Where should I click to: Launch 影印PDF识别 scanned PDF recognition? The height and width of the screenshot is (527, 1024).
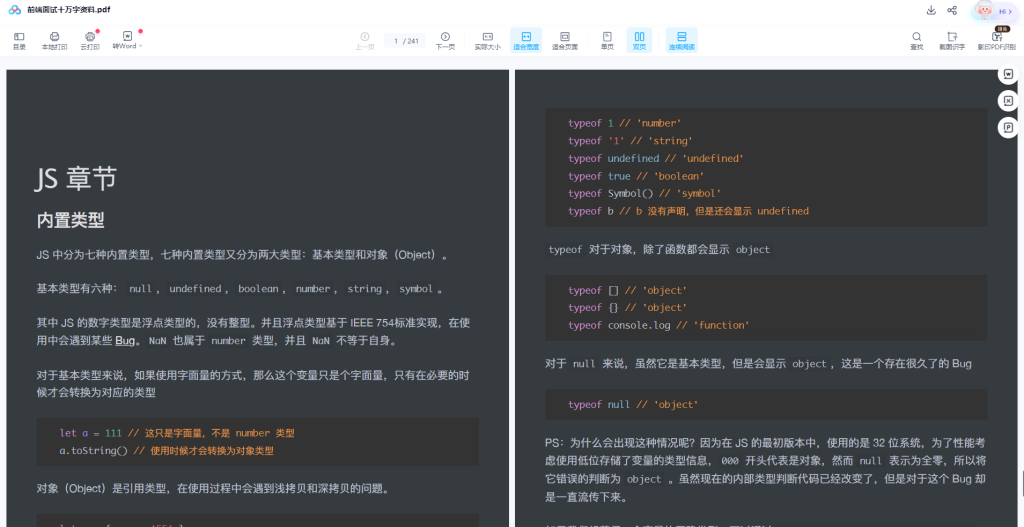point(996,40)
